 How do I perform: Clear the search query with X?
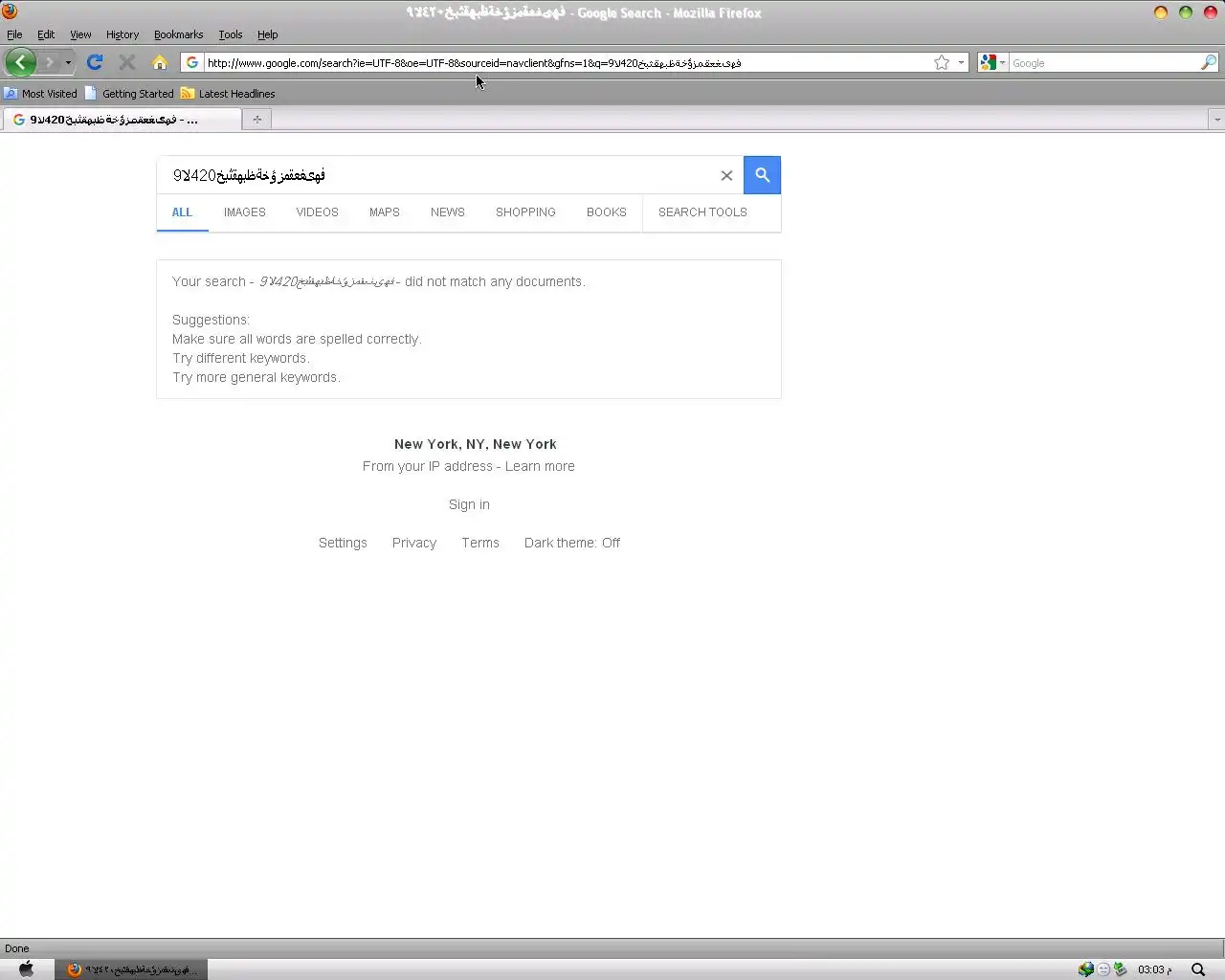point(726,175)
